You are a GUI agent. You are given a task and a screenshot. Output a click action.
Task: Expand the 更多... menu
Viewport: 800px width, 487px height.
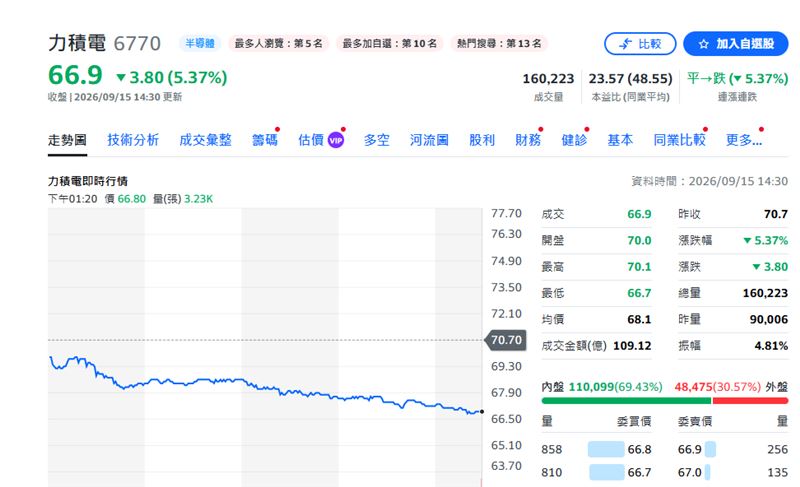[x=744, y=140]
